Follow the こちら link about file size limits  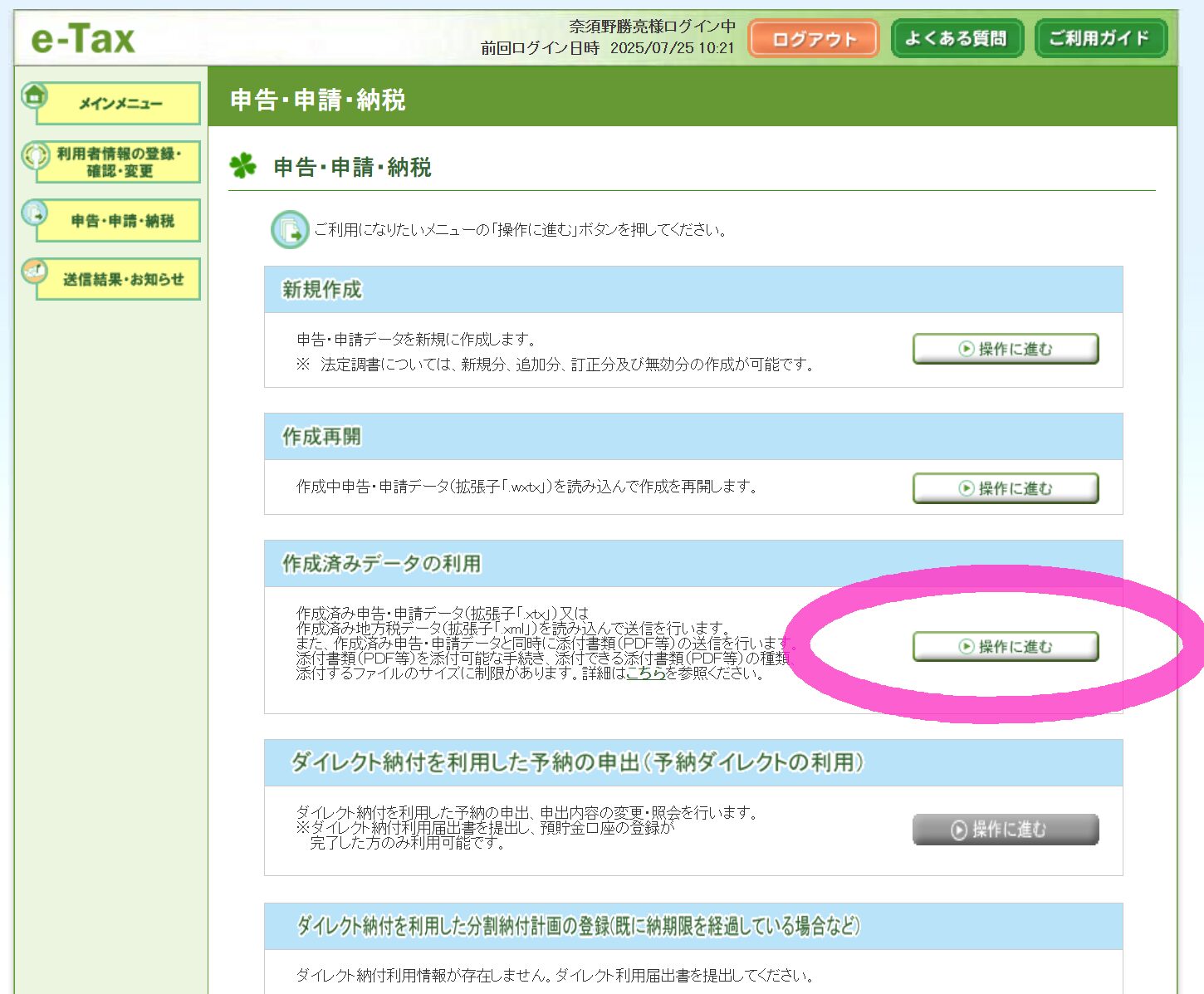pyautogui.click(x=645, y=673)
